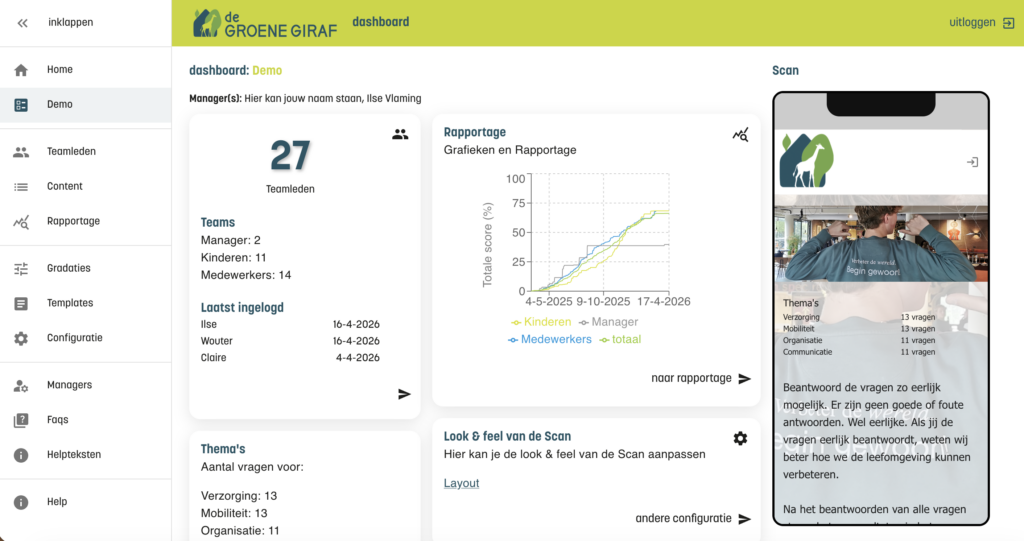Open Rapportage from the sidebar chart icon
This screenshot has width=1024, height=541.
[x=21, y=221]
